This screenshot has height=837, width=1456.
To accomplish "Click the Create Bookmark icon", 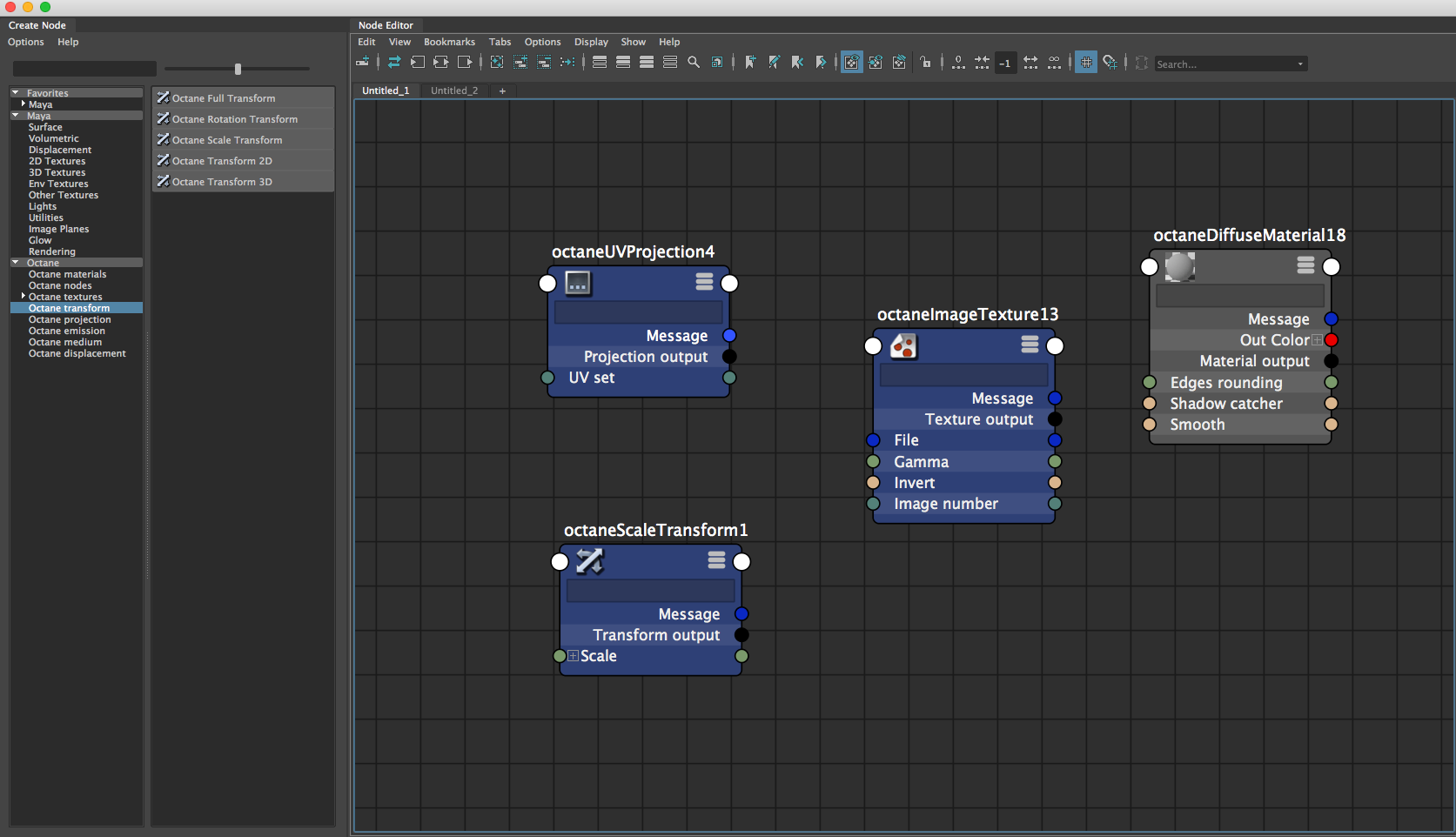I will [750, 63].
